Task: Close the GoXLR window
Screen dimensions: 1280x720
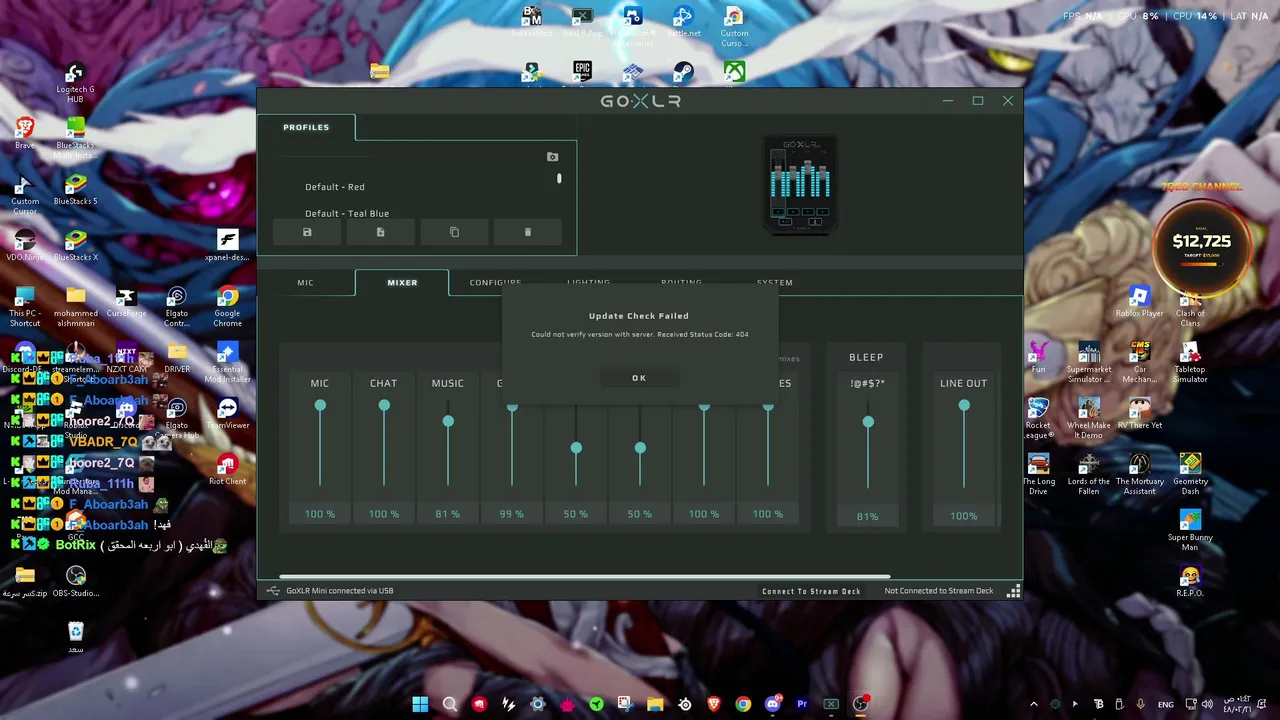Action: (x=1008, y=101)
